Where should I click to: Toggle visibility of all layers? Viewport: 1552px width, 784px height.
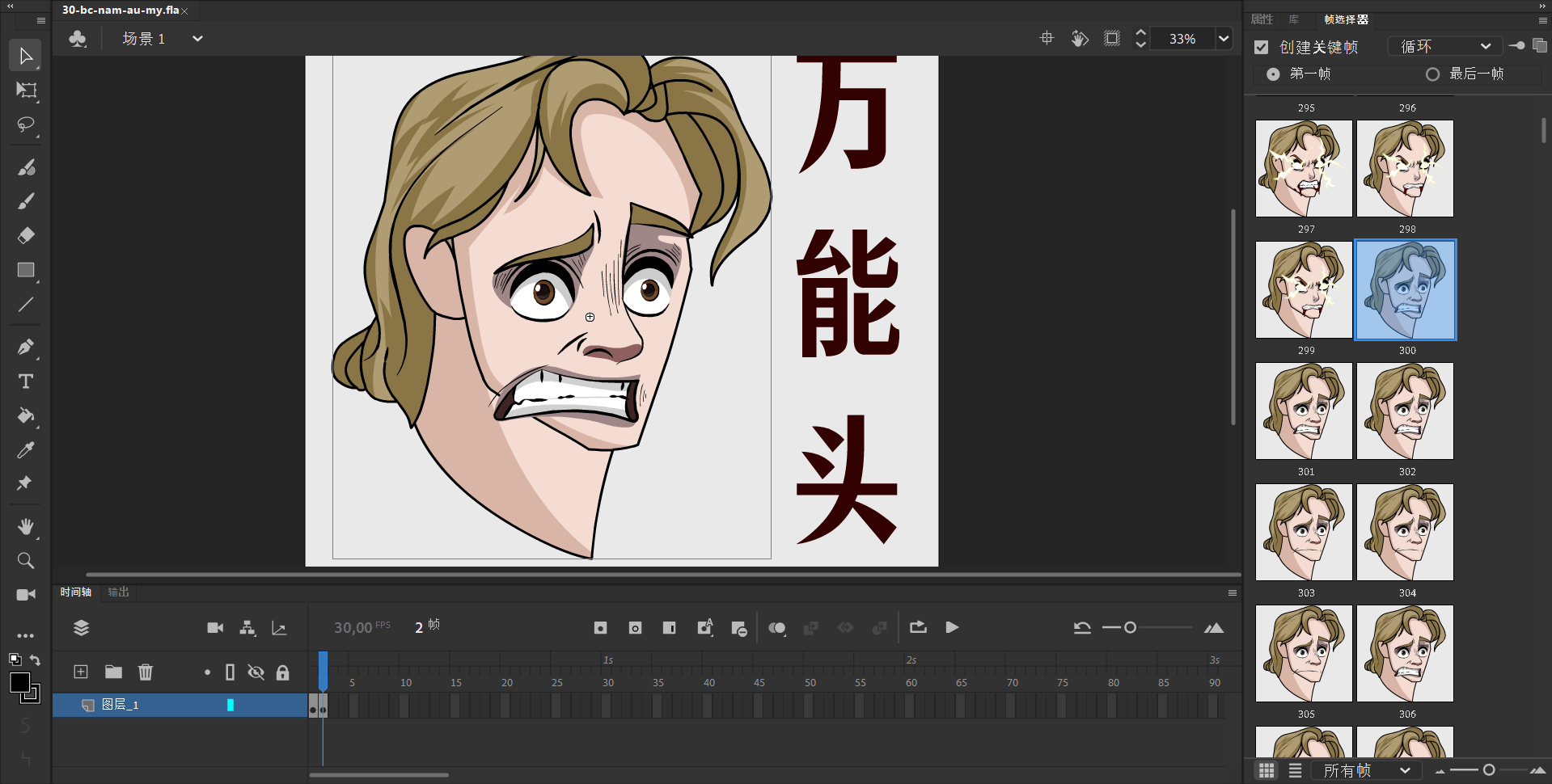256,672
